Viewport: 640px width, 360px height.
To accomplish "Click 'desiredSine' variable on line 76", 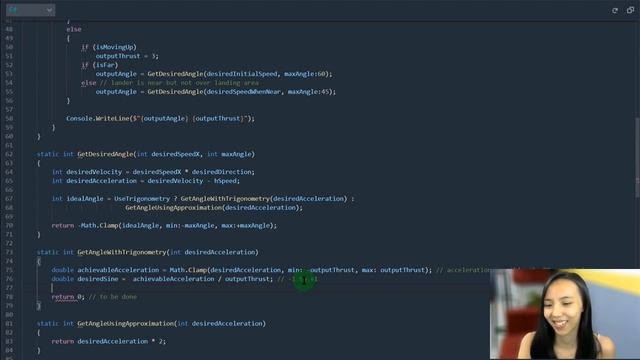I will 98,279.
